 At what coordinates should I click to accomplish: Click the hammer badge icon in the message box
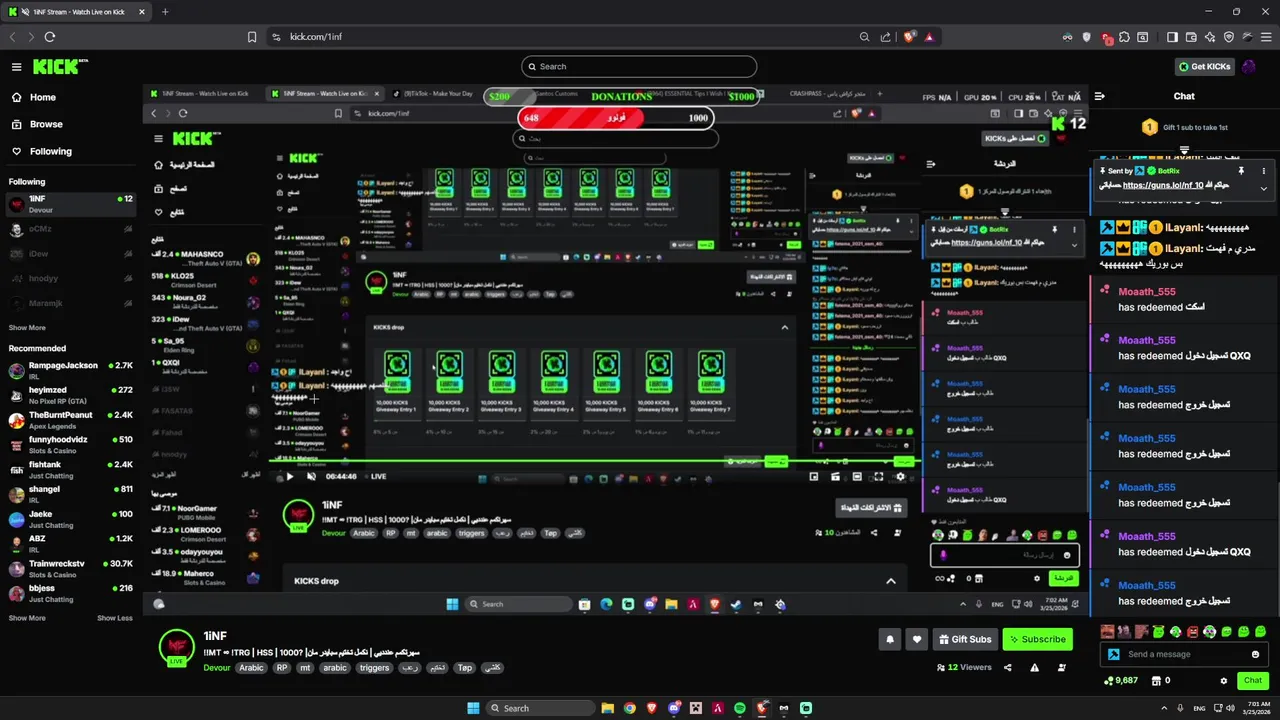[x=1115, y=654]
